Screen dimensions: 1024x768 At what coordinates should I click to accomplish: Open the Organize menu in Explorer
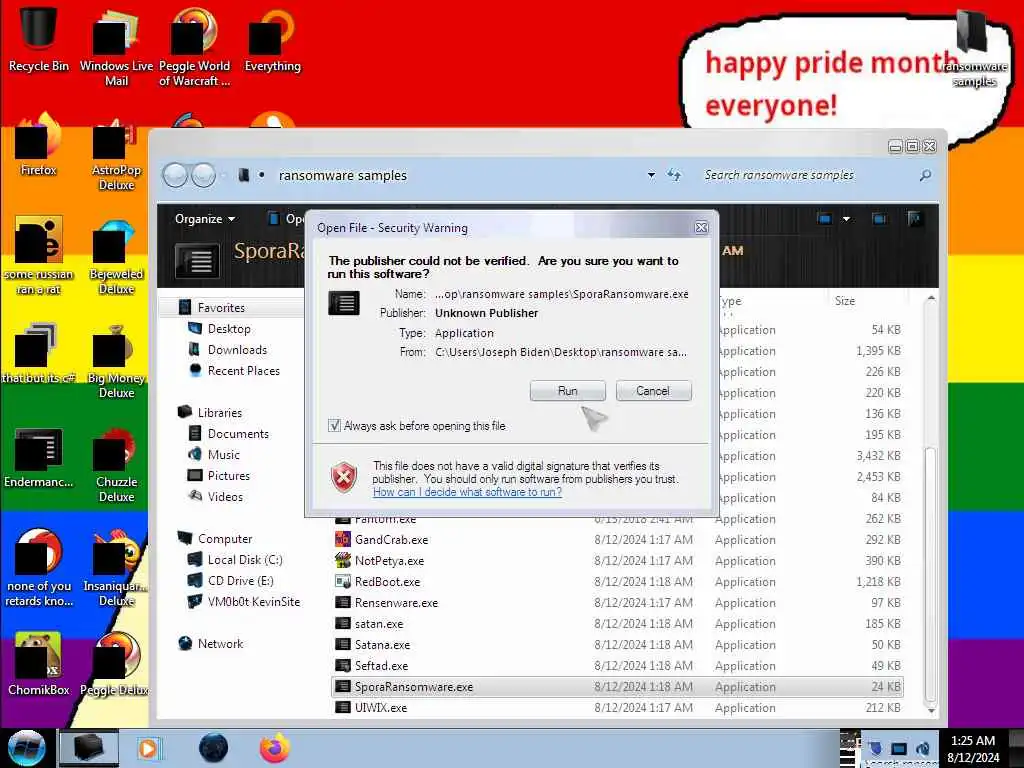point(204,219)
